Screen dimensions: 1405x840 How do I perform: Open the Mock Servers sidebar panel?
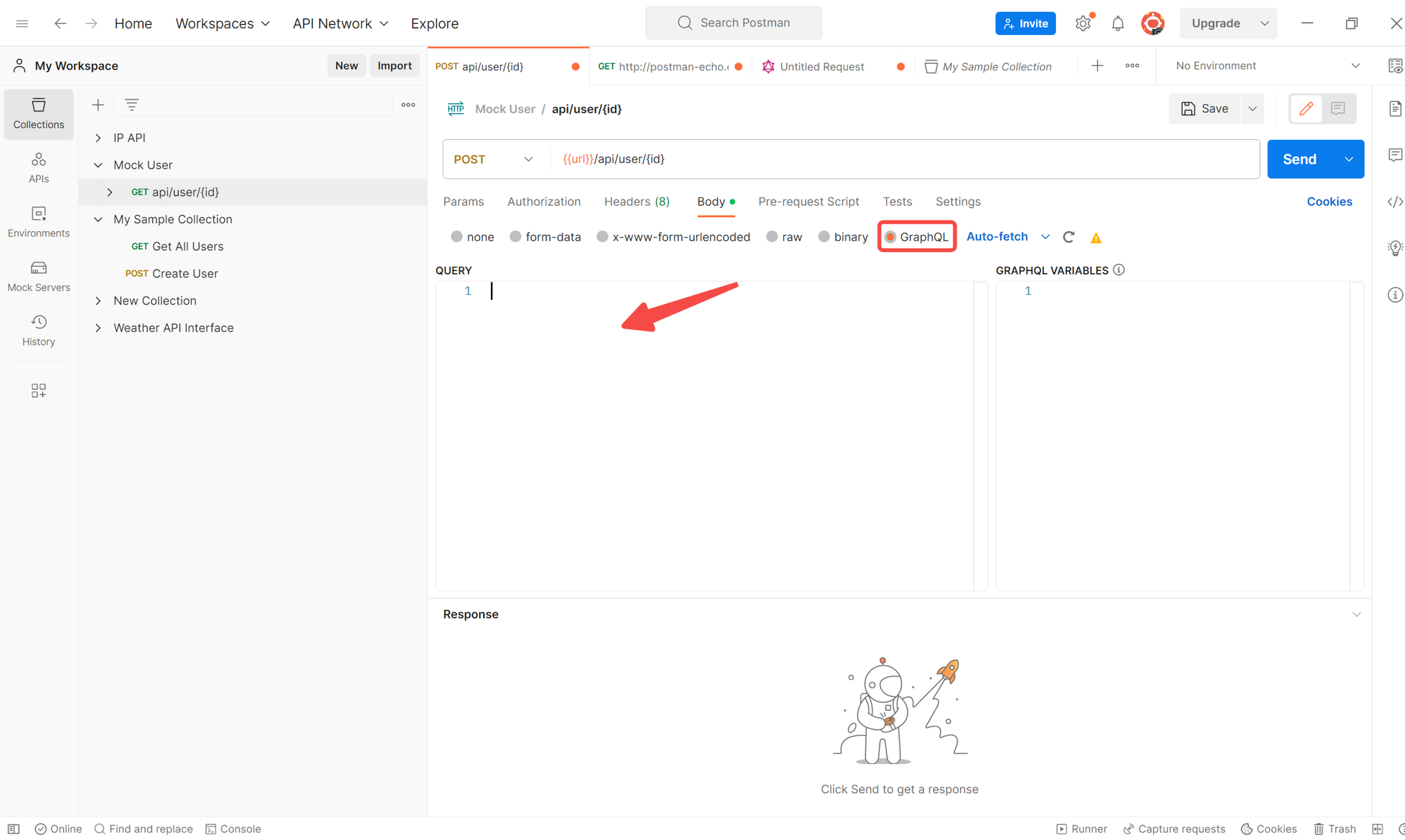coord(39,277)
